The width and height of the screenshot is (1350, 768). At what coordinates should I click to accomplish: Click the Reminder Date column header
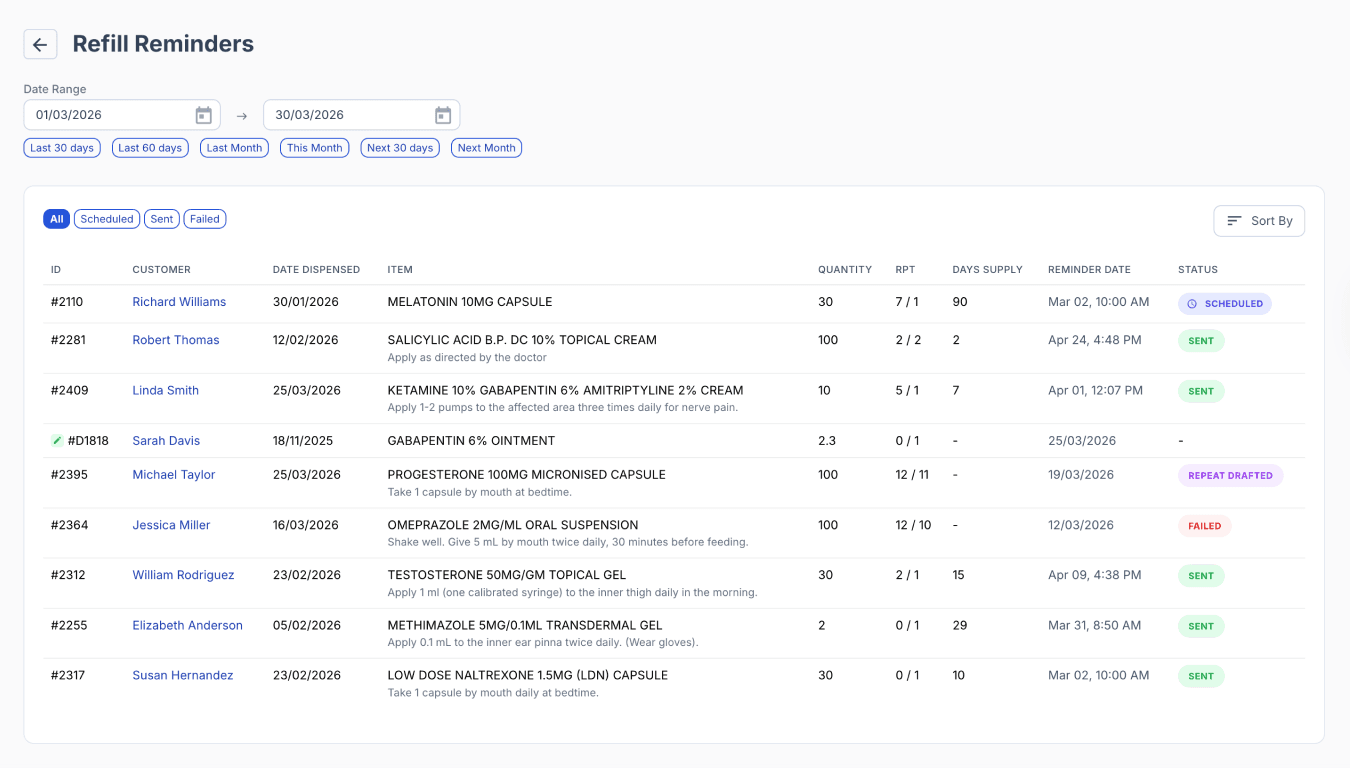tap(1089, 270)
